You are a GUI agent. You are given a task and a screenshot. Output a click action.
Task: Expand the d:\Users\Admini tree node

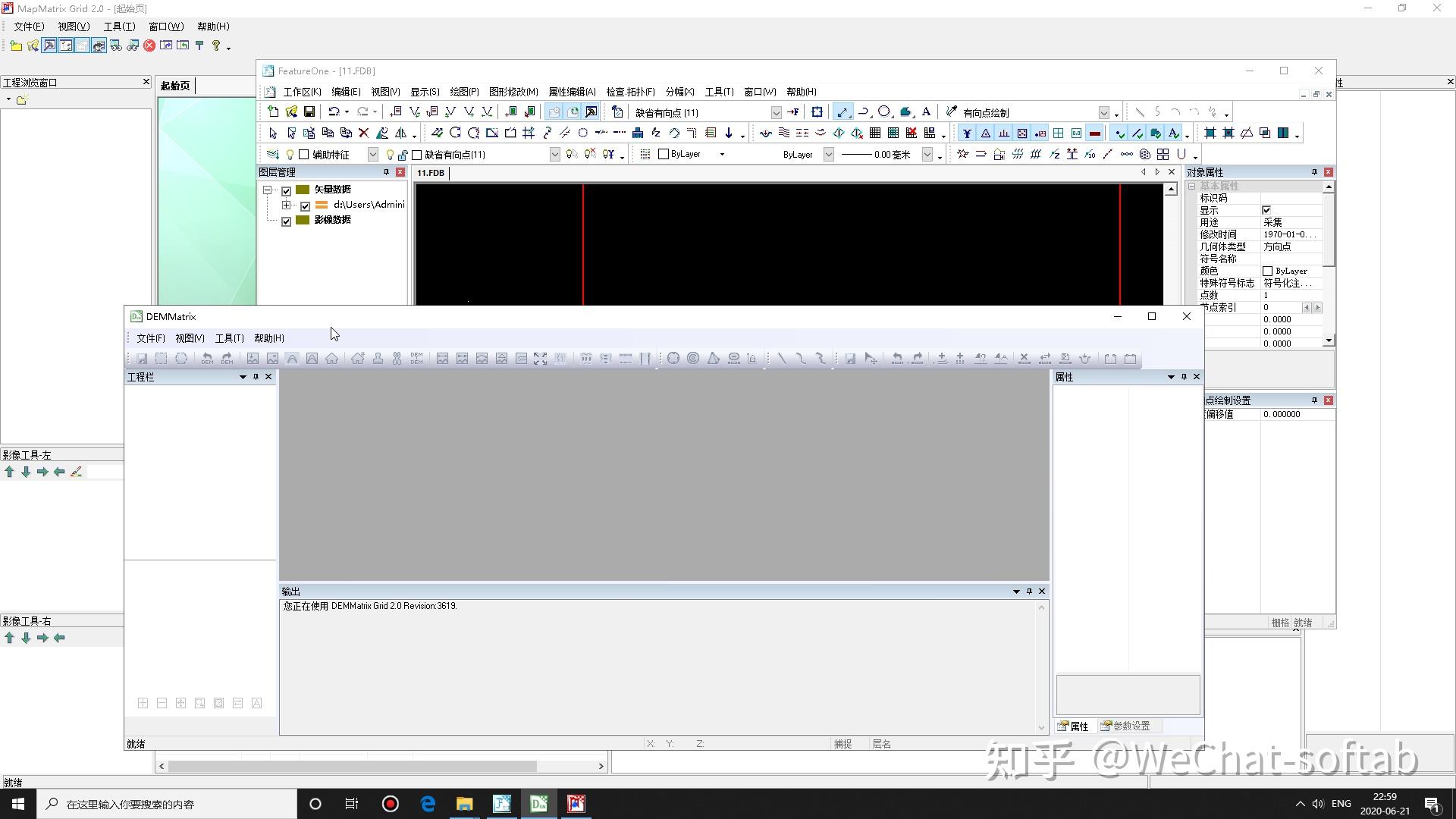(286, 206)
